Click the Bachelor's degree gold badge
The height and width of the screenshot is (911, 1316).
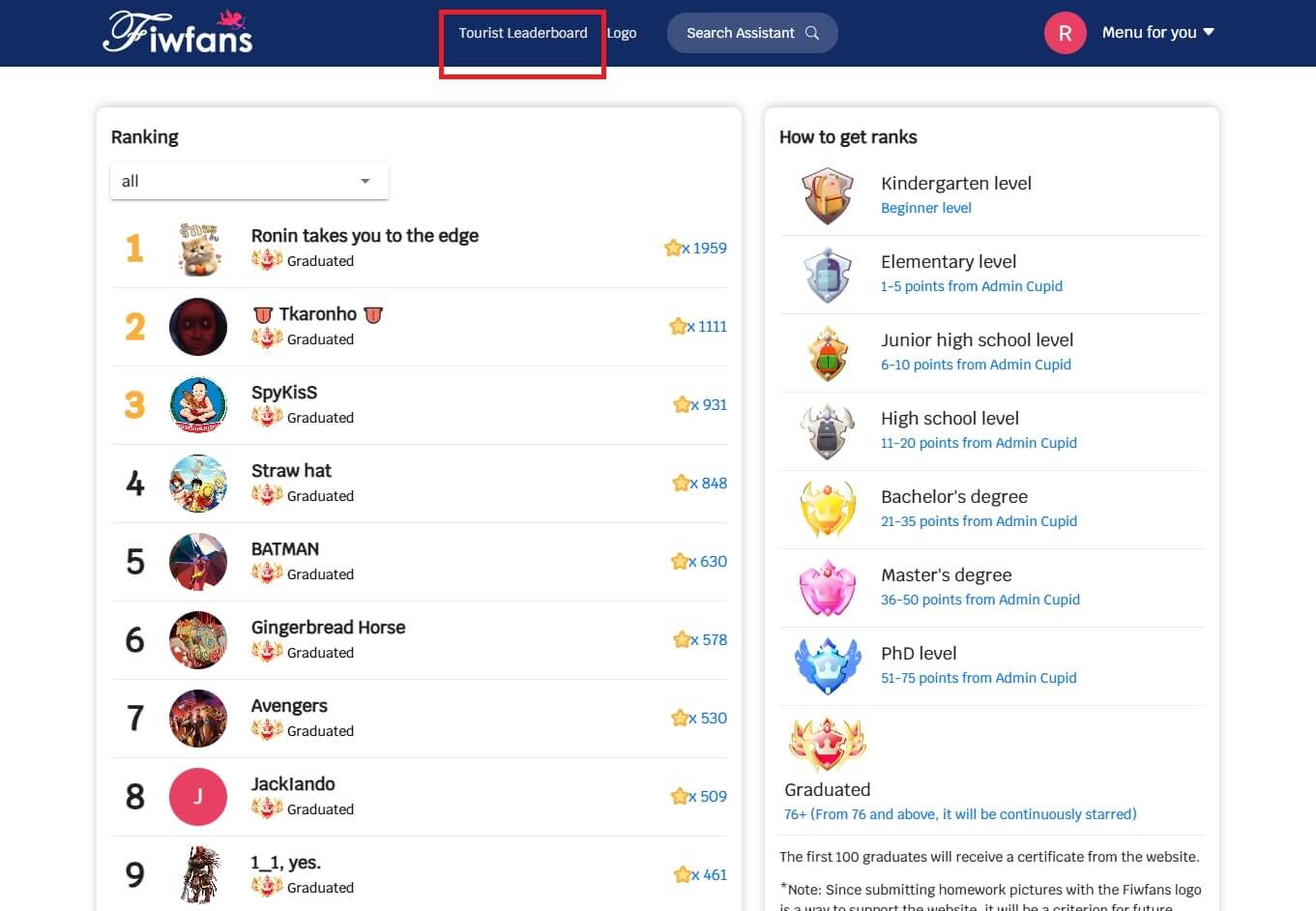[827, 509]
